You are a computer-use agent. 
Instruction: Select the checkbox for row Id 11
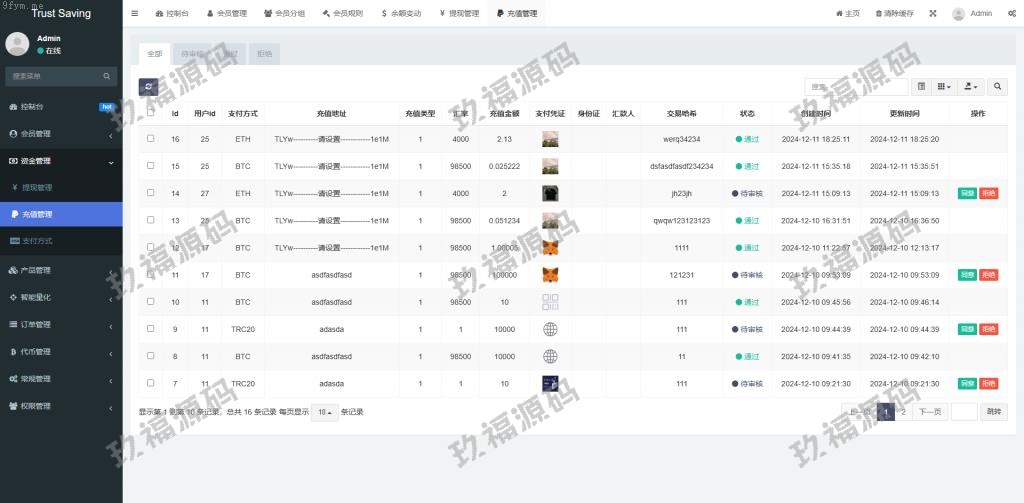click(x=151, y=274)
